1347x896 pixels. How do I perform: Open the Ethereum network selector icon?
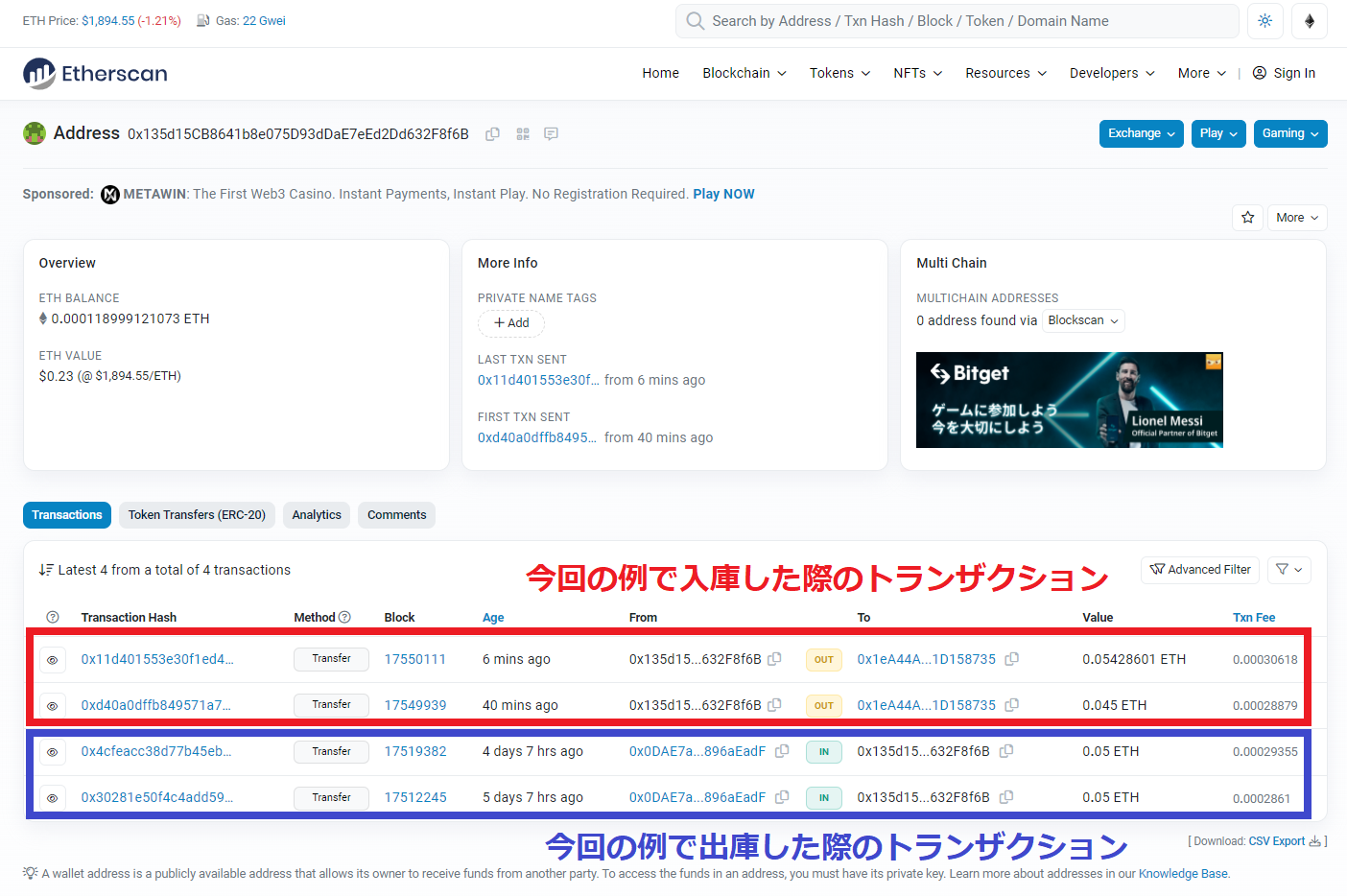(x=1310, y=21)
